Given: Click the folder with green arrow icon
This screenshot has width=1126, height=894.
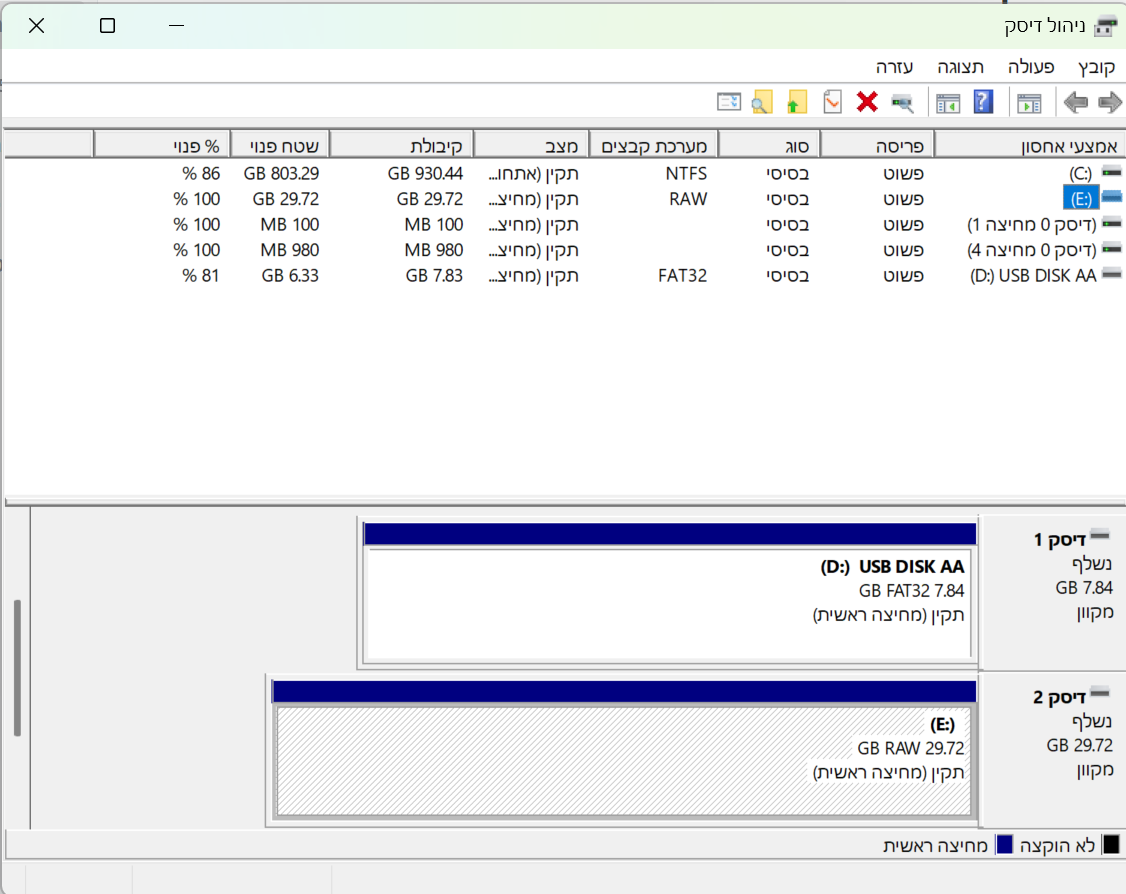Looking at the screenshot, I should pos(795,102).
